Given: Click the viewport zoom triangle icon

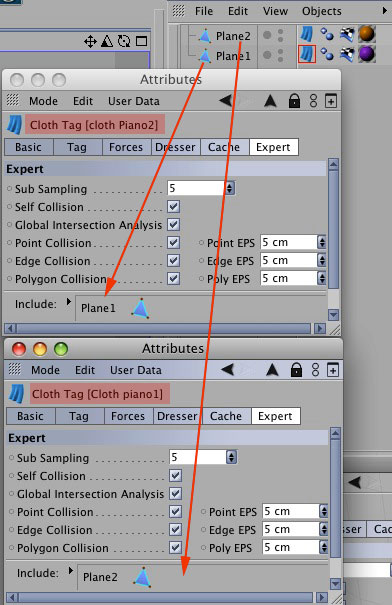Looking at the screenshot, I should (107, 41).
